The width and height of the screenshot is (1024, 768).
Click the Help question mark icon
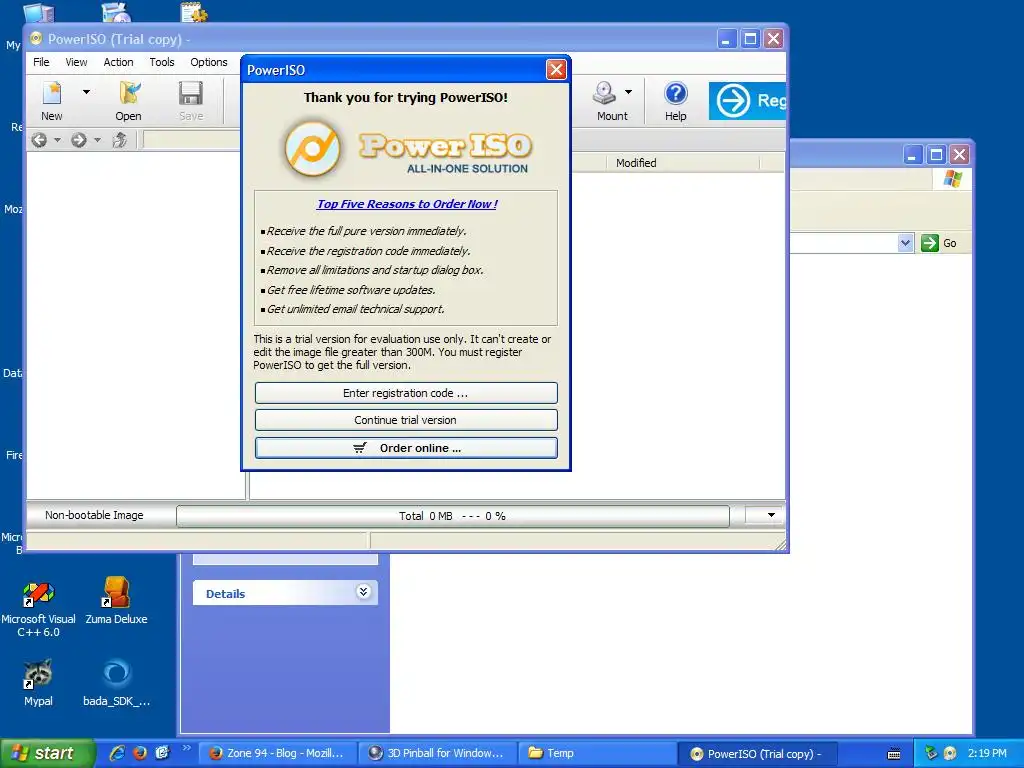[x=676, y=93]
